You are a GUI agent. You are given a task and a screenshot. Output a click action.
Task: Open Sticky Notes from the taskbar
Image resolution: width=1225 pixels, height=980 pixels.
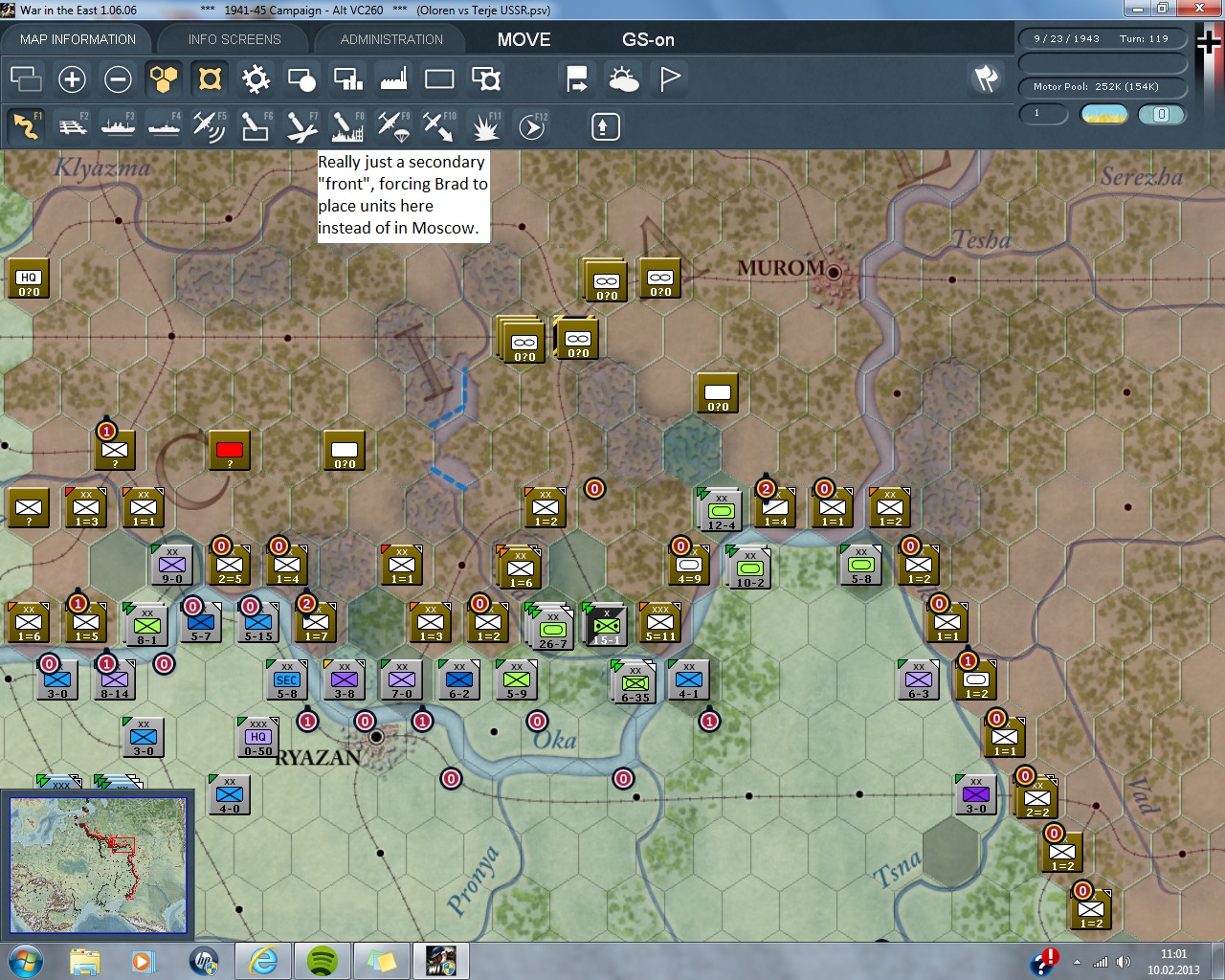381,960
